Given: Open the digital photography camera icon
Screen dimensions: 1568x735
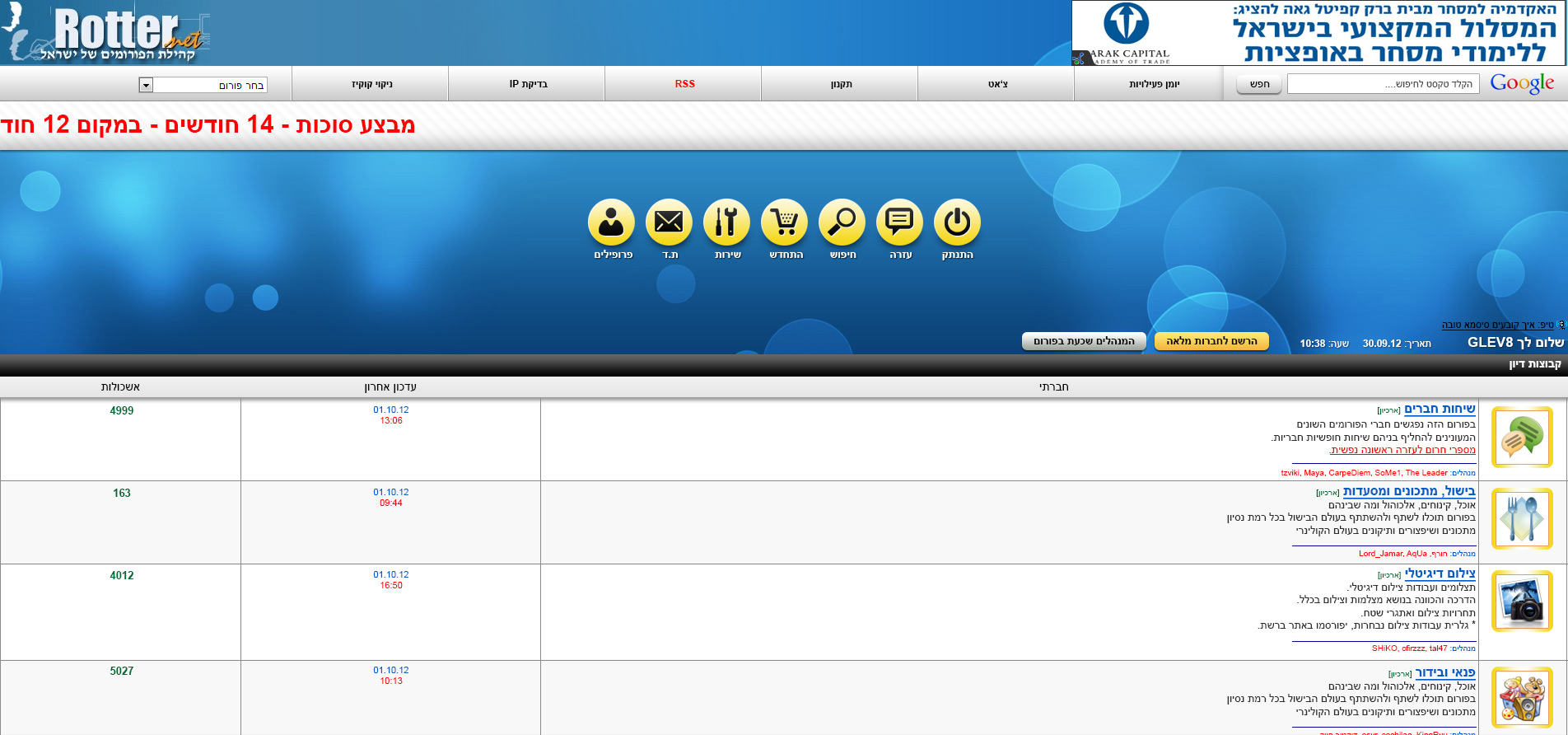Looking at the screenshot, I should point(1522,602).
